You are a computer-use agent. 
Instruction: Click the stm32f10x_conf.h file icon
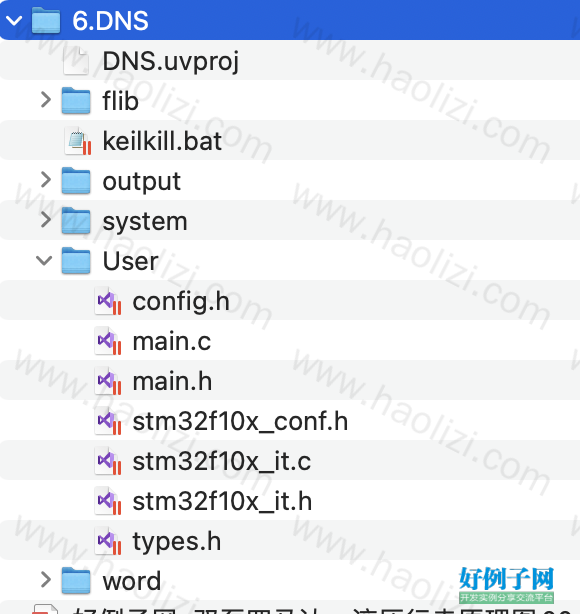pos(108,421)
